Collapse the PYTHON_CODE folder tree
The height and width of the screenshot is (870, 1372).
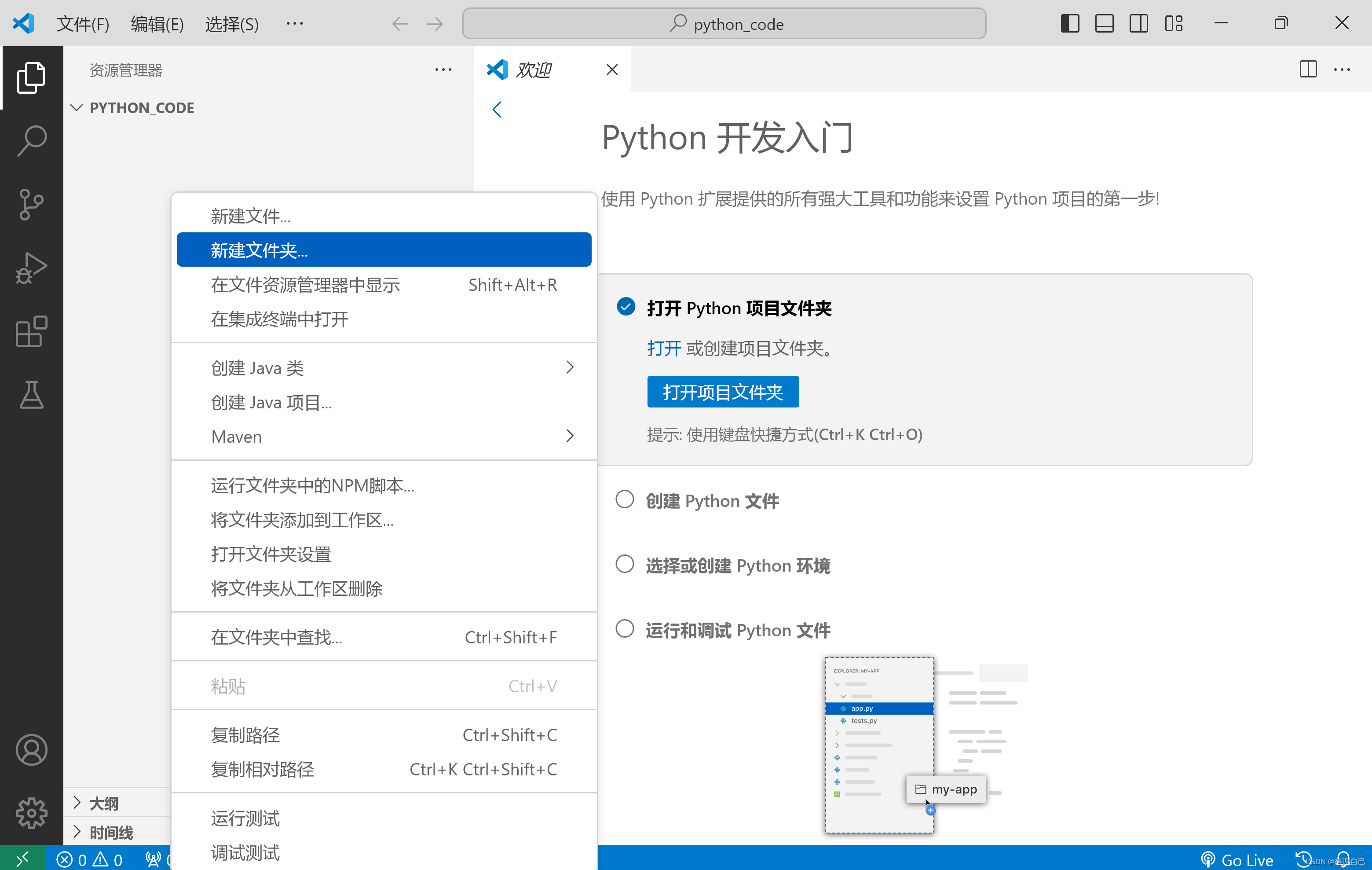click(77, 108)
